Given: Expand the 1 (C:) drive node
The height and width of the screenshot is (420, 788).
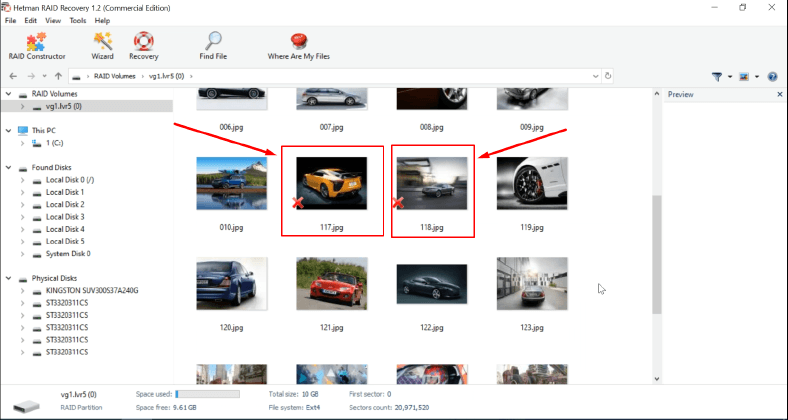Looking at the screenshot, I should point(22,143).
